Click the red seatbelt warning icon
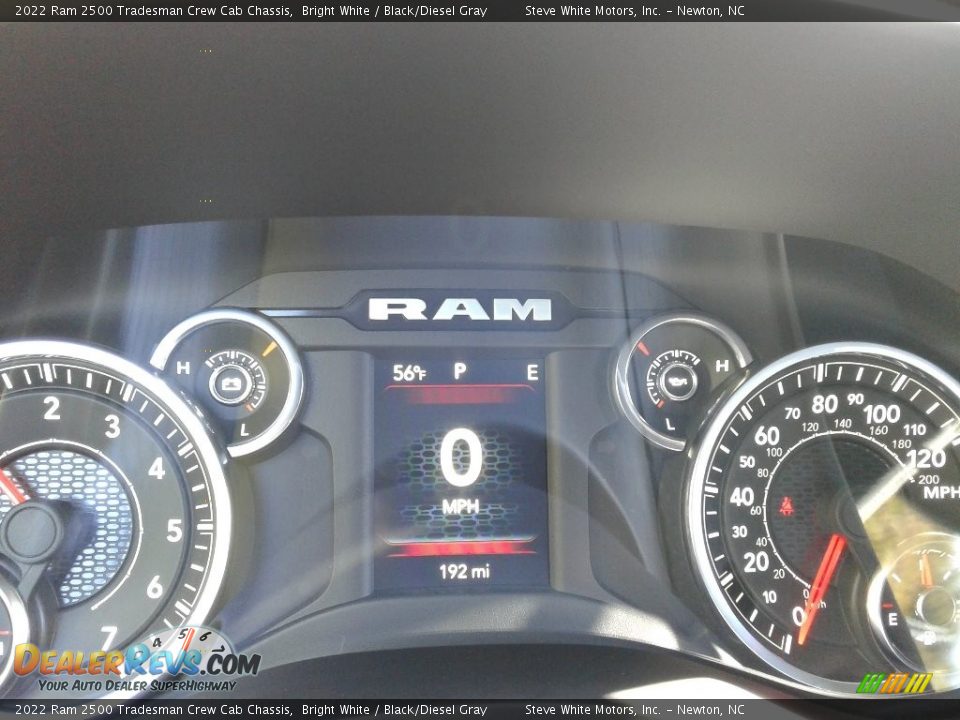Screen dimensions: 960x720 (786, 506)
